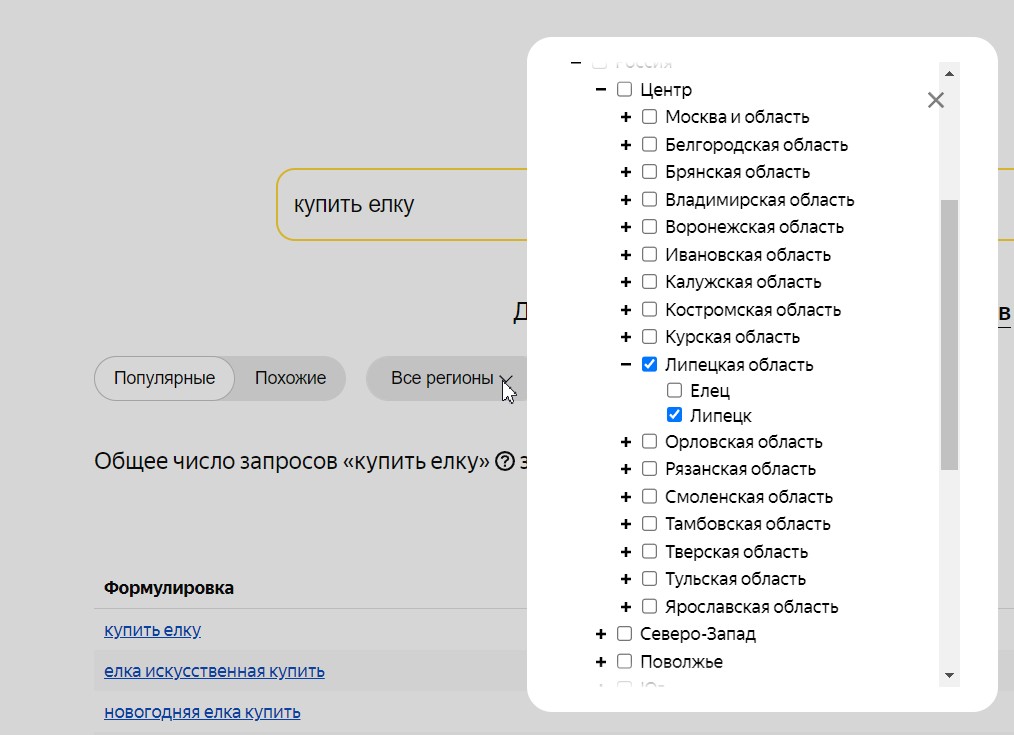
Task: Click the help question mark icon
Action: coord(505,461)
